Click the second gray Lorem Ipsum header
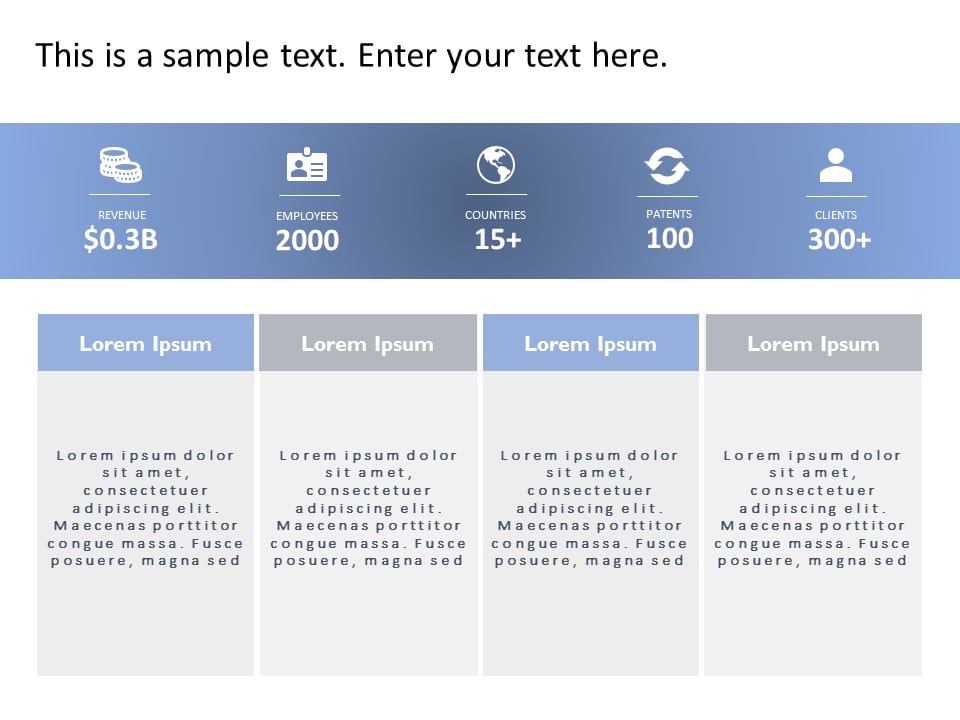The height and width of the screenshot is (720, 960). [x=368, y=344]
